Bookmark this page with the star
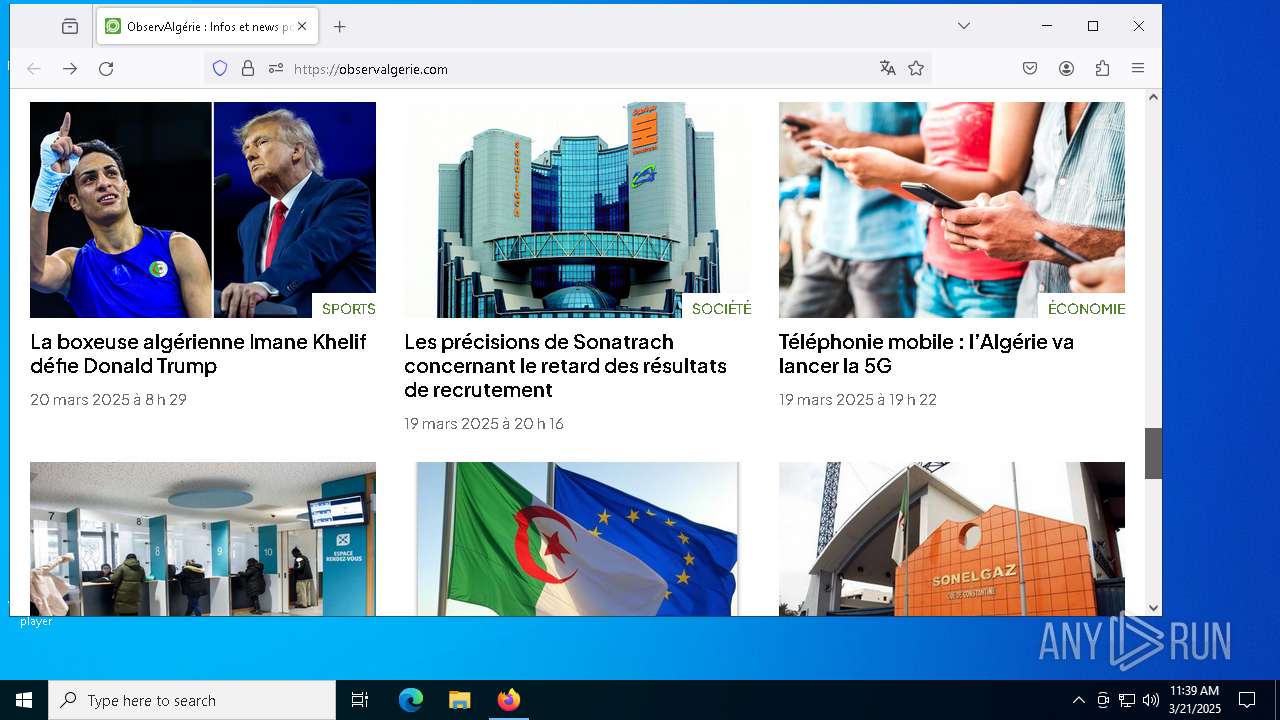 pyautogui.click(x=916, y=68)
